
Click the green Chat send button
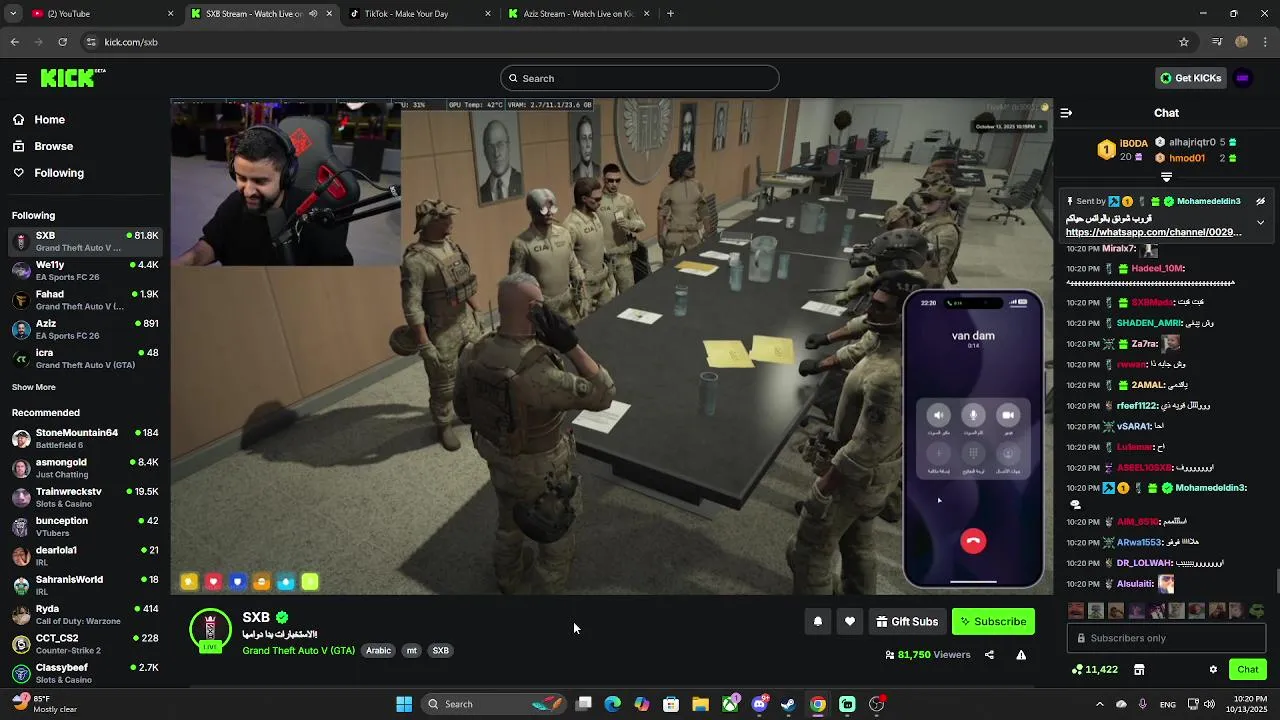pyautogui.click(x=1248, y=669)
